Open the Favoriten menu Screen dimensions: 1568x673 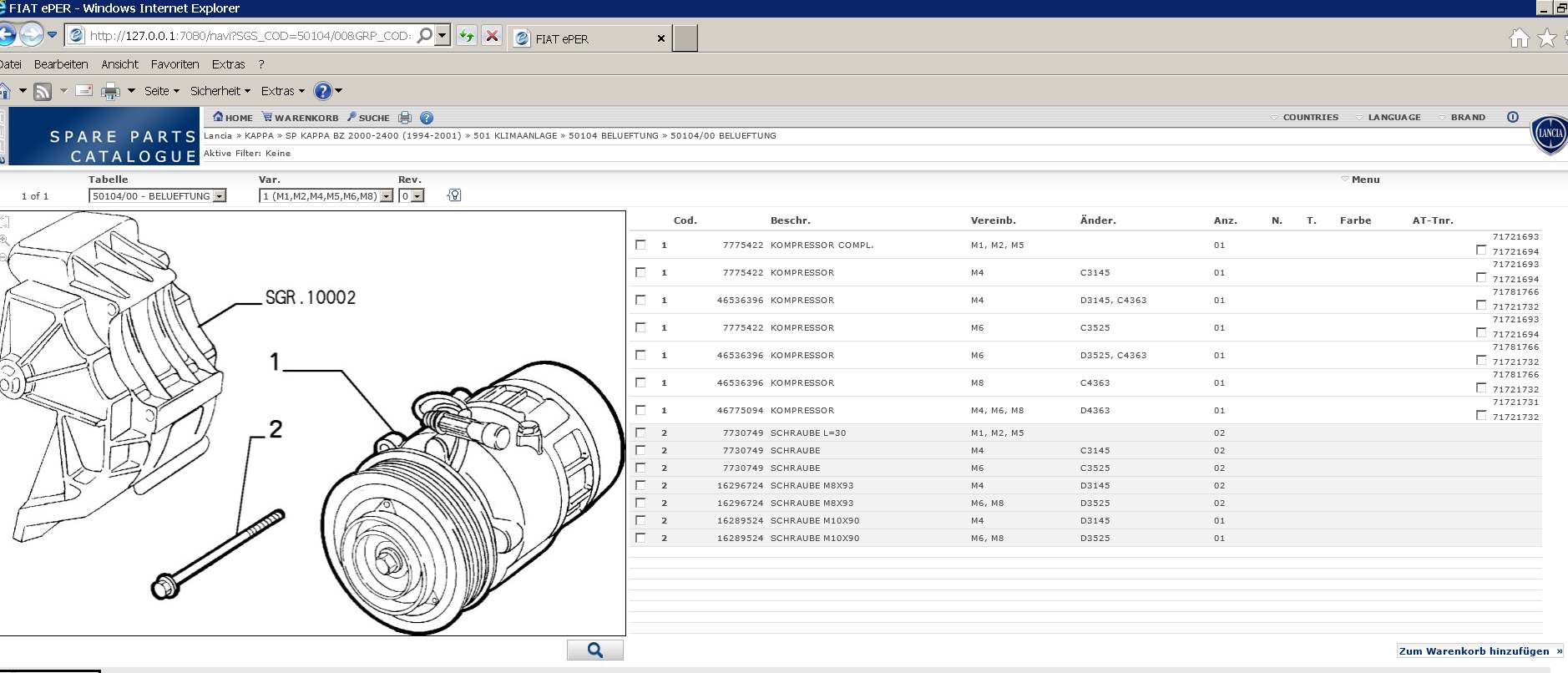tap(175, 64)
